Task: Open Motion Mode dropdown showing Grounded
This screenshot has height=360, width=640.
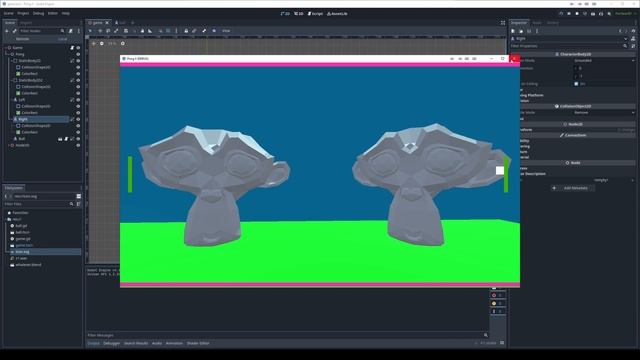Action: (x=604, y=60)
